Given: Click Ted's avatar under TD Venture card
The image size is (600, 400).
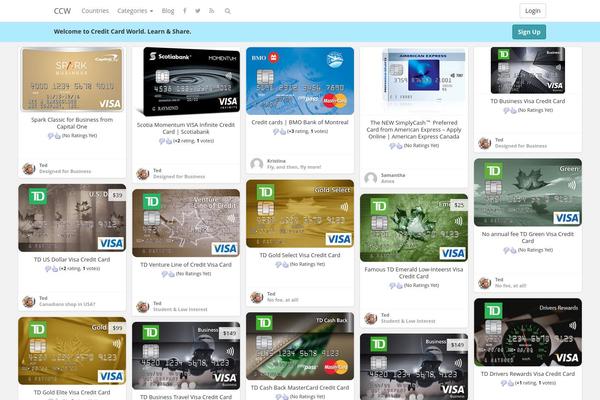Looking at the screenshot, I should (143, 307).
